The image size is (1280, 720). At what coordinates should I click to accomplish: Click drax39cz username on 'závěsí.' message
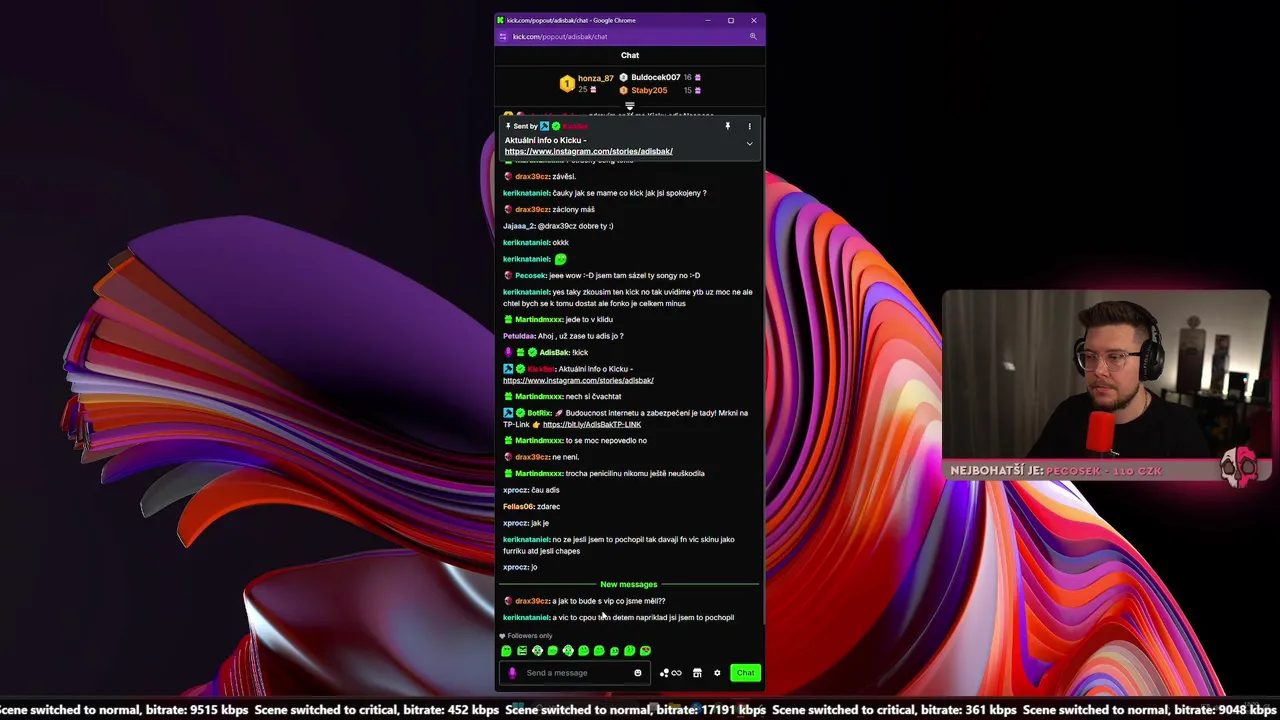[x=532, y=177]
